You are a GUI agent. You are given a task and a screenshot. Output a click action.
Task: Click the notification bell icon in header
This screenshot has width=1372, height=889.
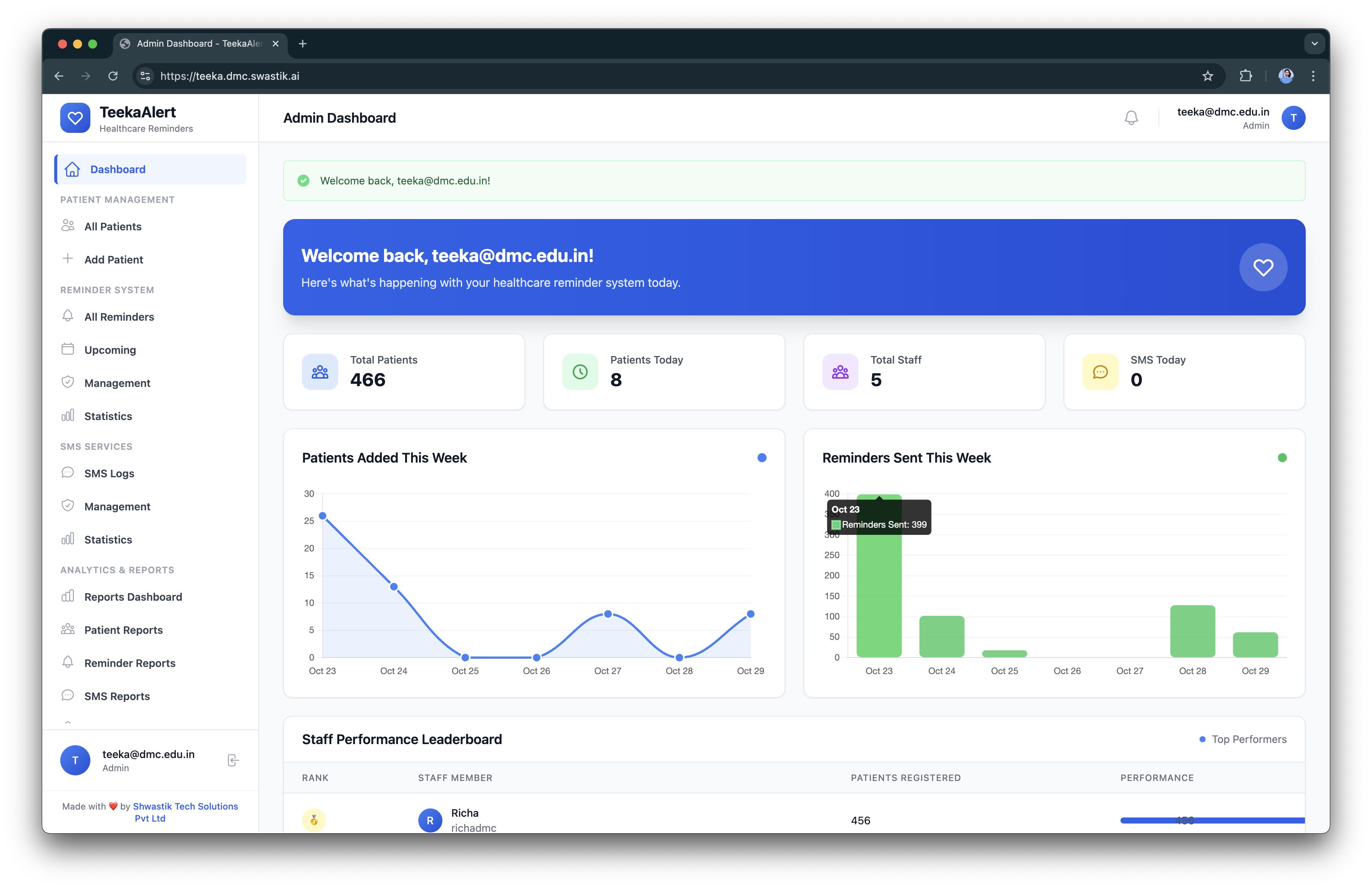pos(1131,118)
